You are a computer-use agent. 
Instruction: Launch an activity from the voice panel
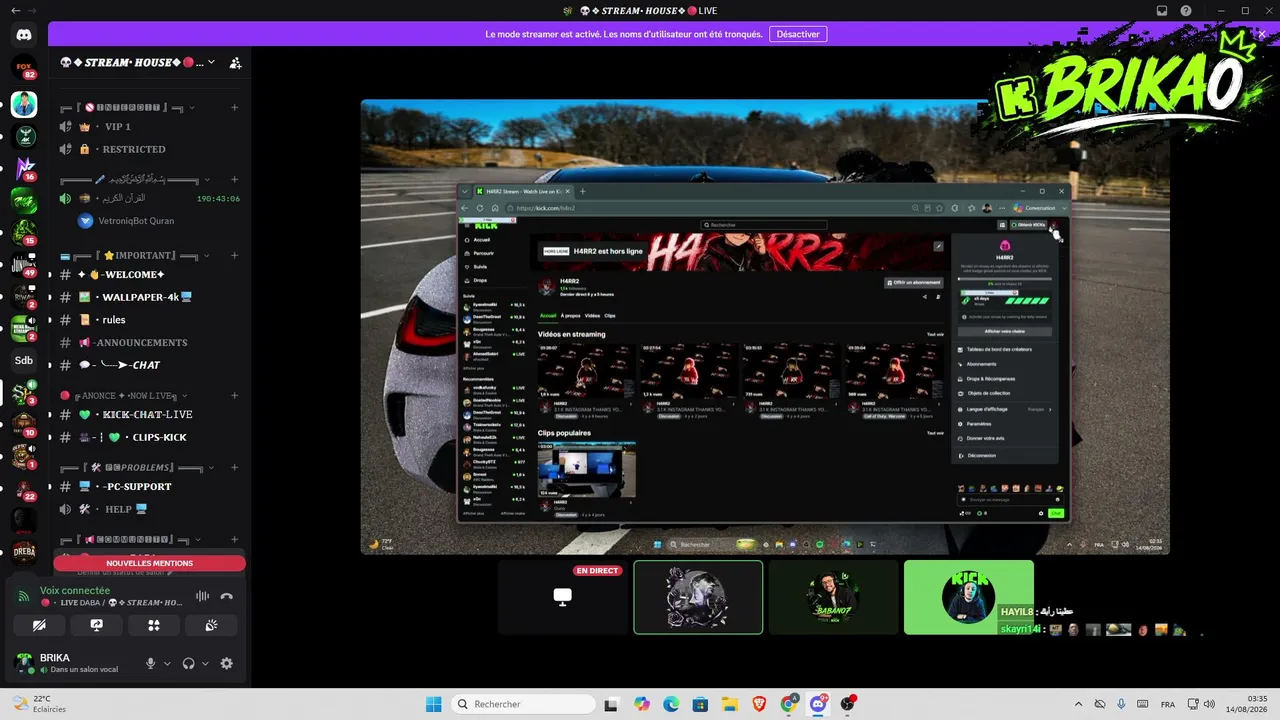[154, 625]
